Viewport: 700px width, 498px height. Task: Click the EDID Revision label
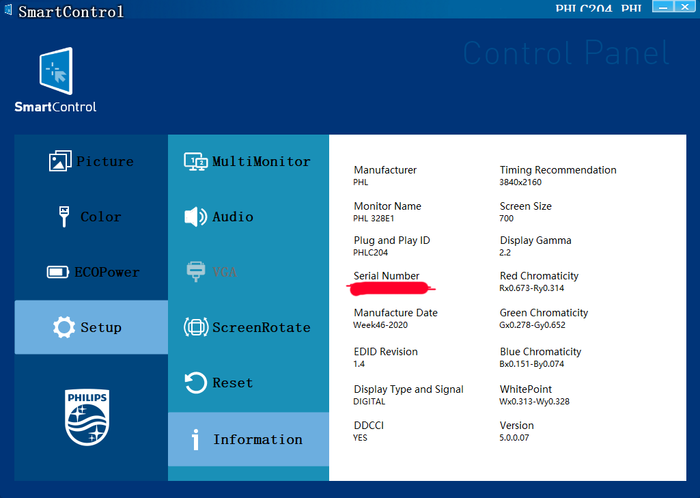pyautogui.click(x=385, y=352)
